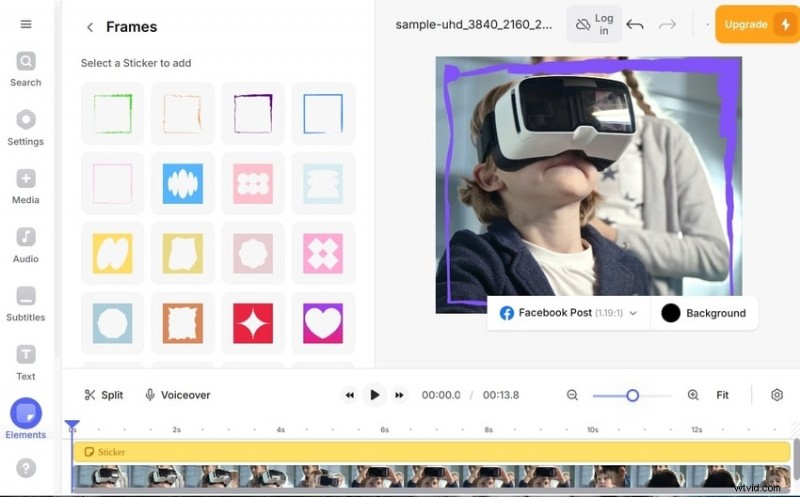Select the video preview canvas
Screen dimensions: 800x497
click(x=588, y=185)
